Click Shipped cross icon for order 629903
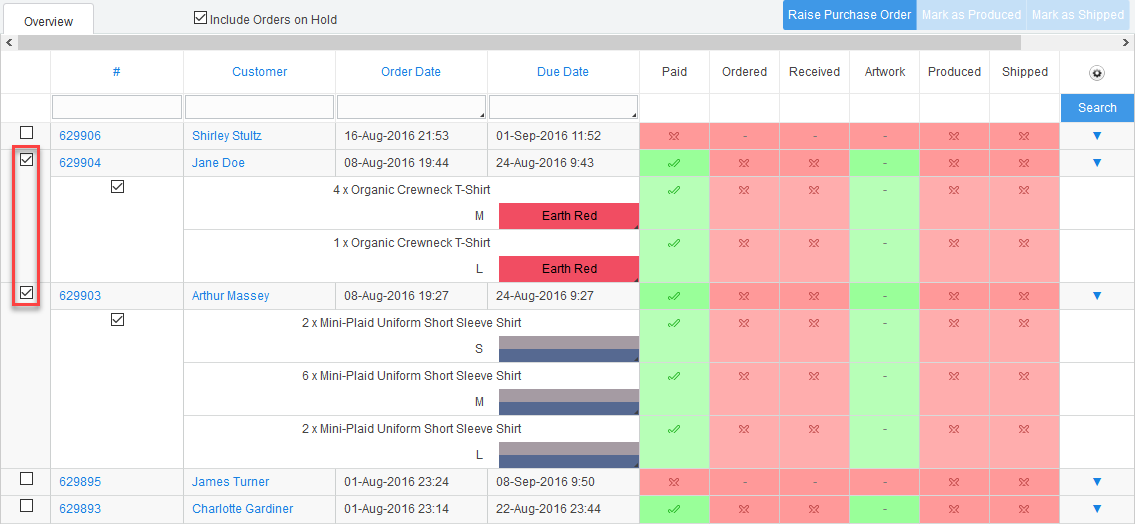The height and width of the screenshot is (524, 1135). click(1024, 296)
